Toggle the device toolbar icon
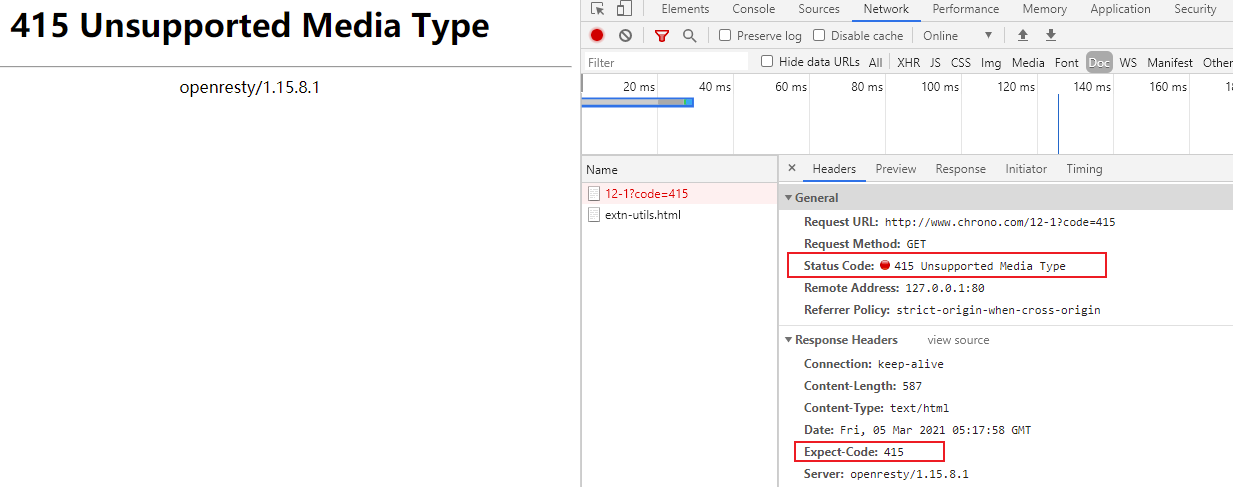1233x487 pixels. tap(624, 9)
